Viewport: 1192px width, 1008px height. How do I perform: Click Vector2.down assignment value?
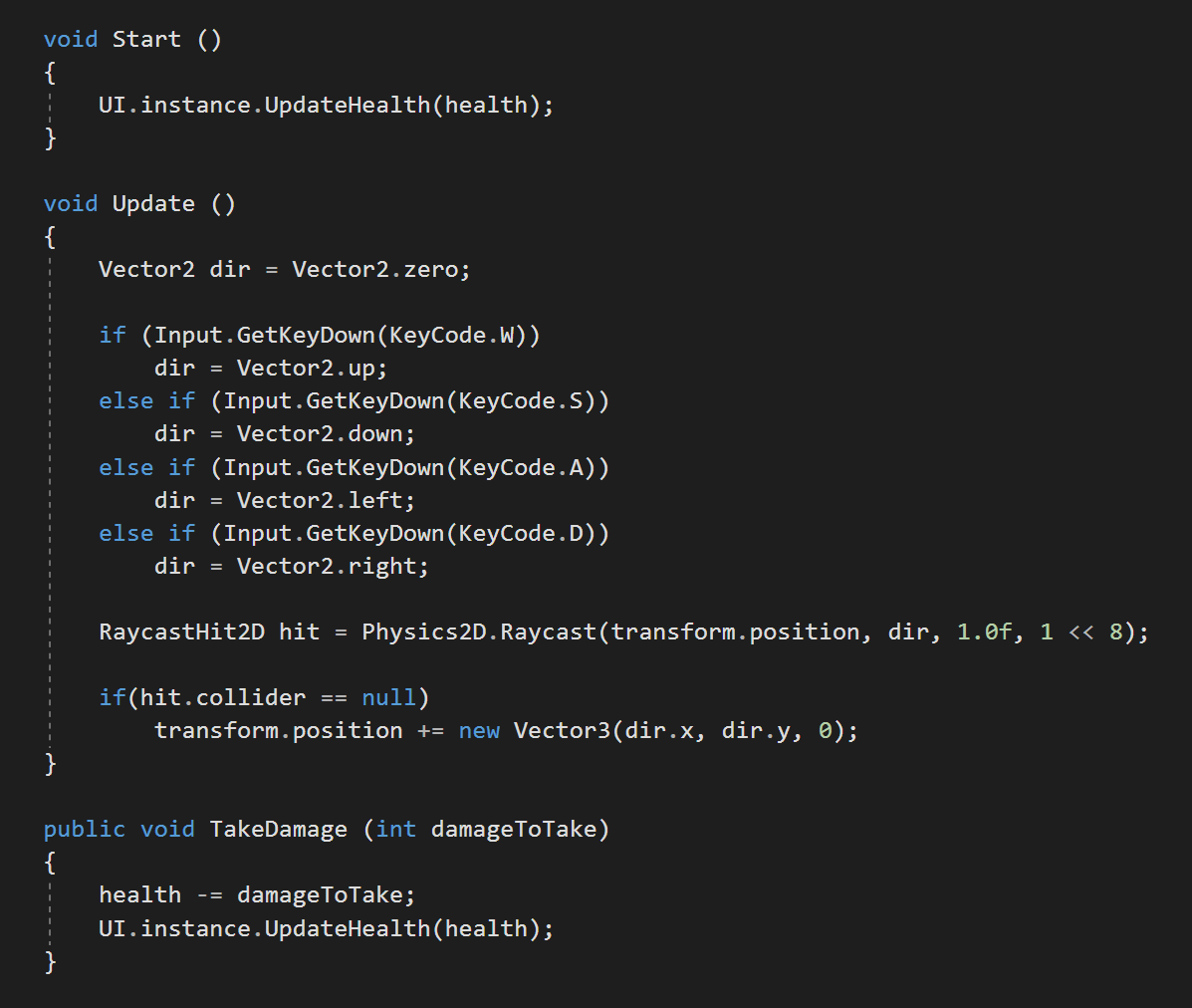(x=320, y=434)
